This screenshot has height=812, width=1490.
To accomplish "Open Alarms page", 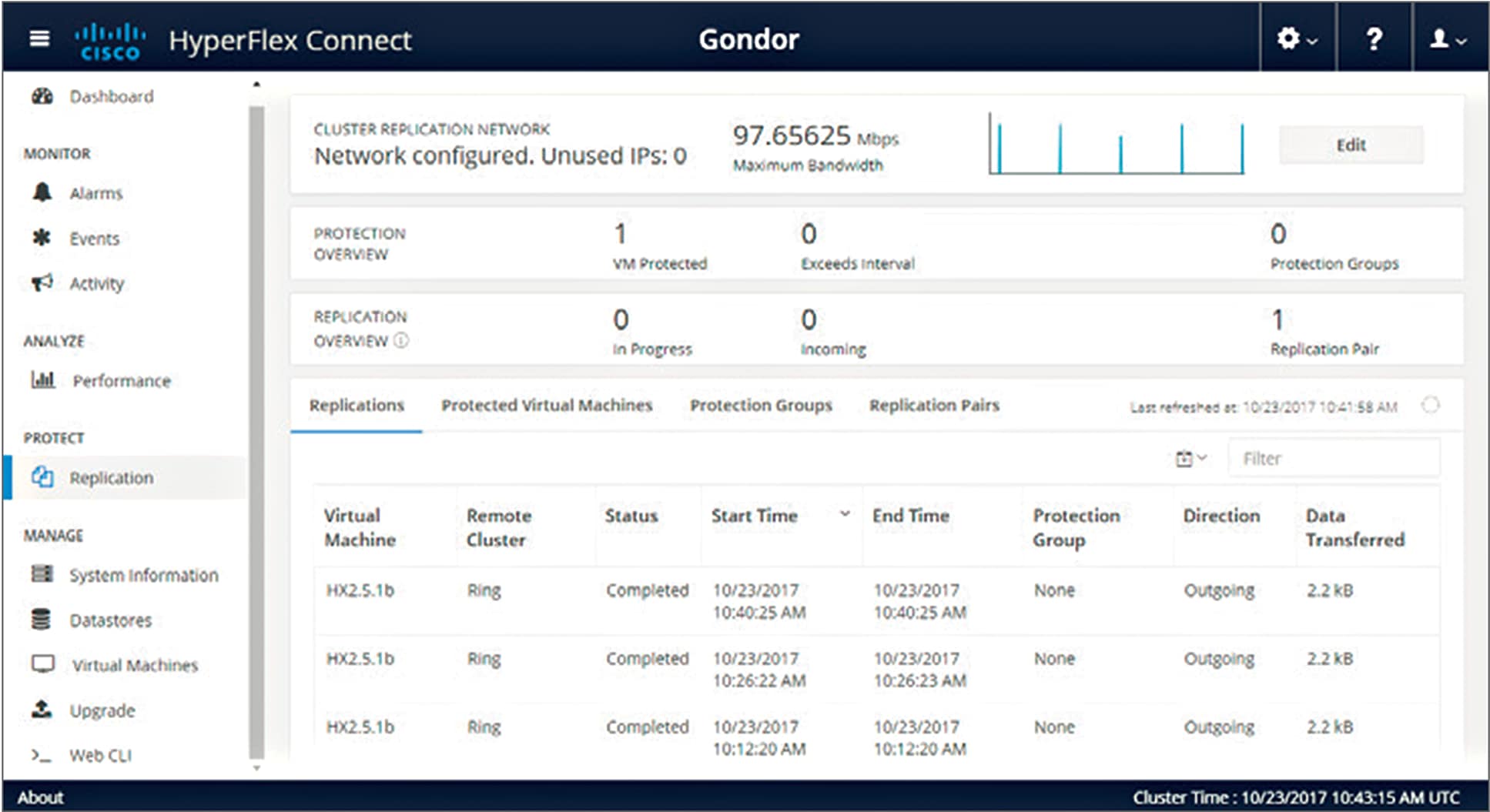I will click(96, 193).
